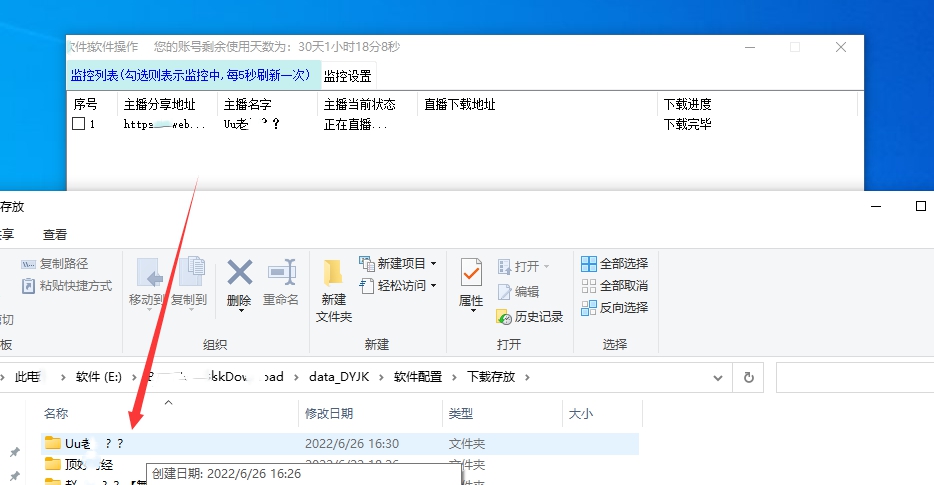Sort files by 大小 column
This screenshot has width=934, height=485.
(581, 414)
